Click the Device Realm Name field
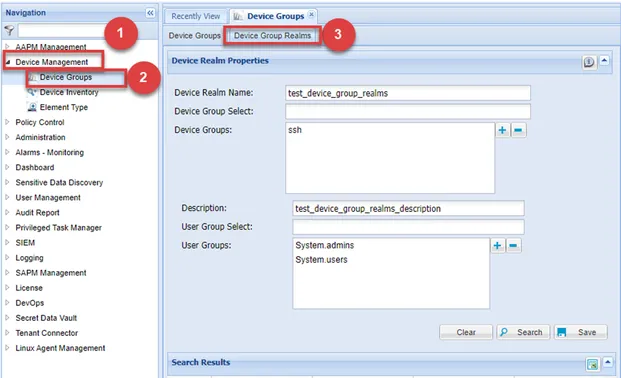Viewport: 621px width, 378px height. 408,93
